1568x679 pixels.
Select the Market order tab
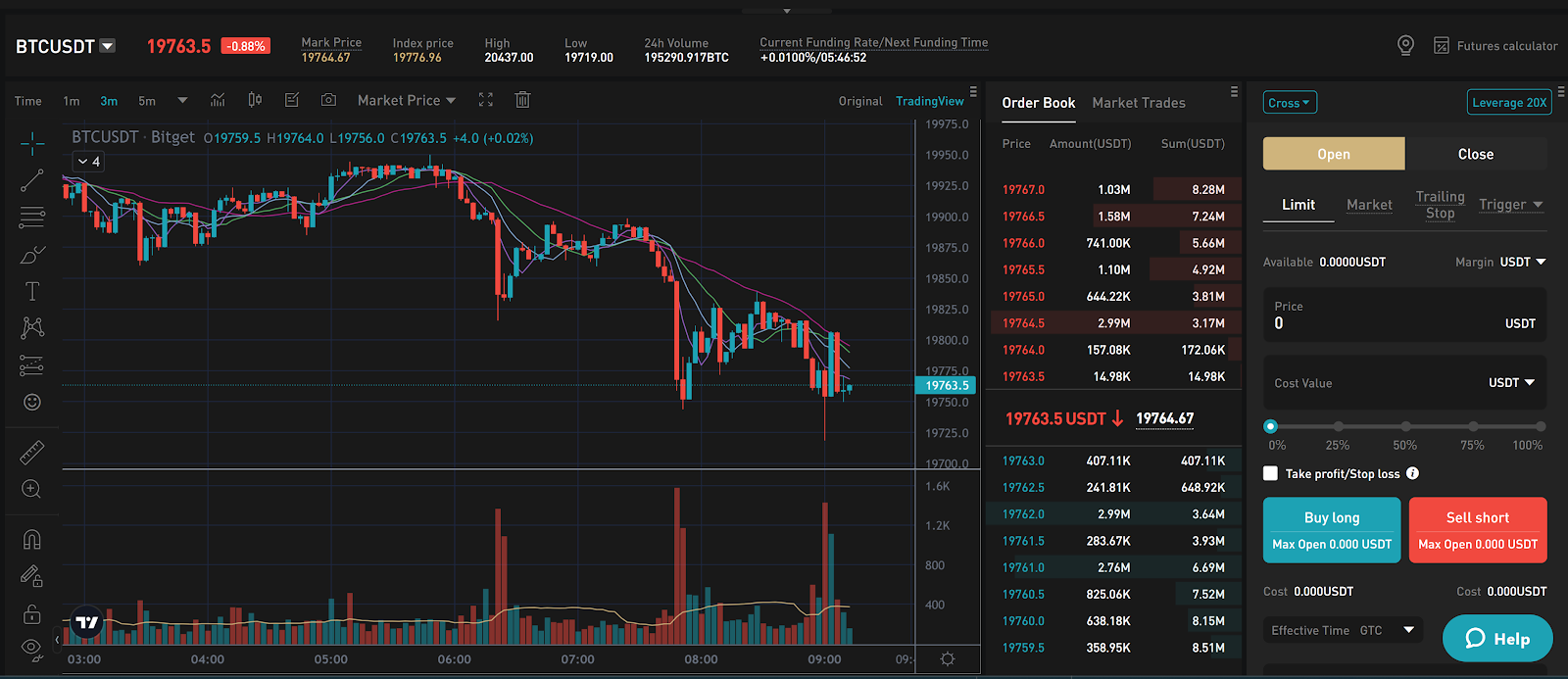1369,205
